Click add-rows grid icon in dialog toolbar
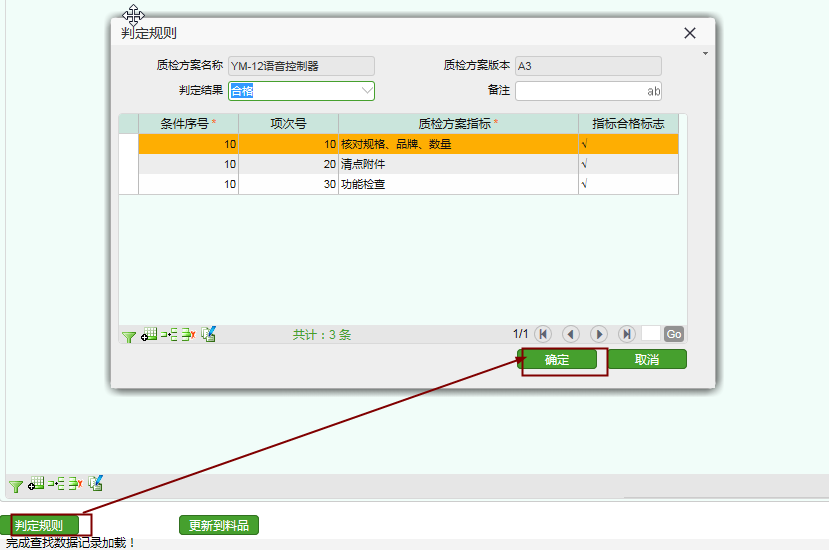The image size is (829, 550). tap(149, 335)
